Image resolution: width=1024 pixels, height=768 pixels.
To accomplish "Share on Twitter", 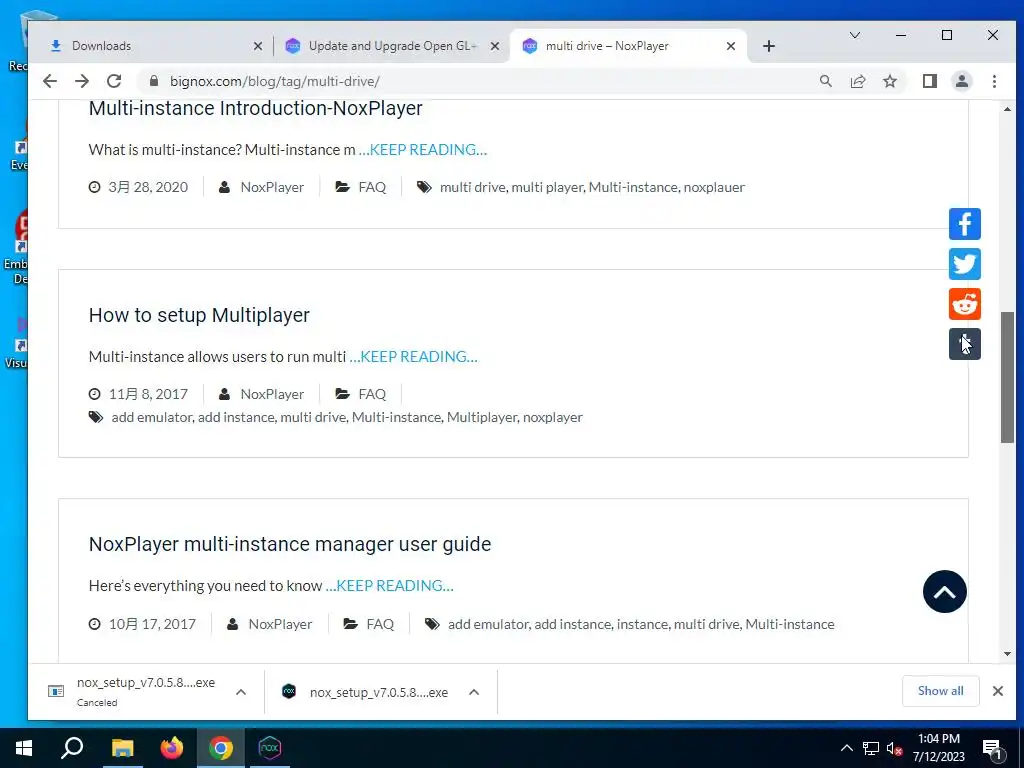I will [965, 264].
